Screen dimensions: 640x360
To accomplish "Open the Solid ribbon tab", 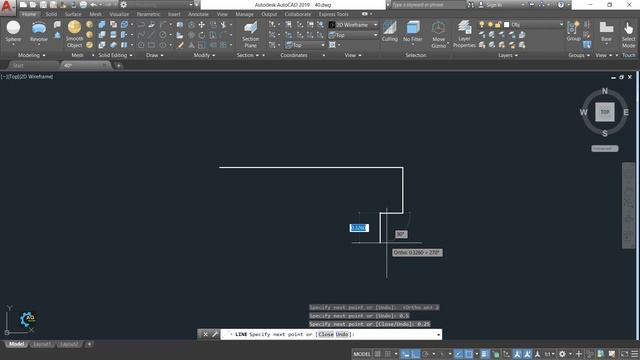I will tap(51, 14).
